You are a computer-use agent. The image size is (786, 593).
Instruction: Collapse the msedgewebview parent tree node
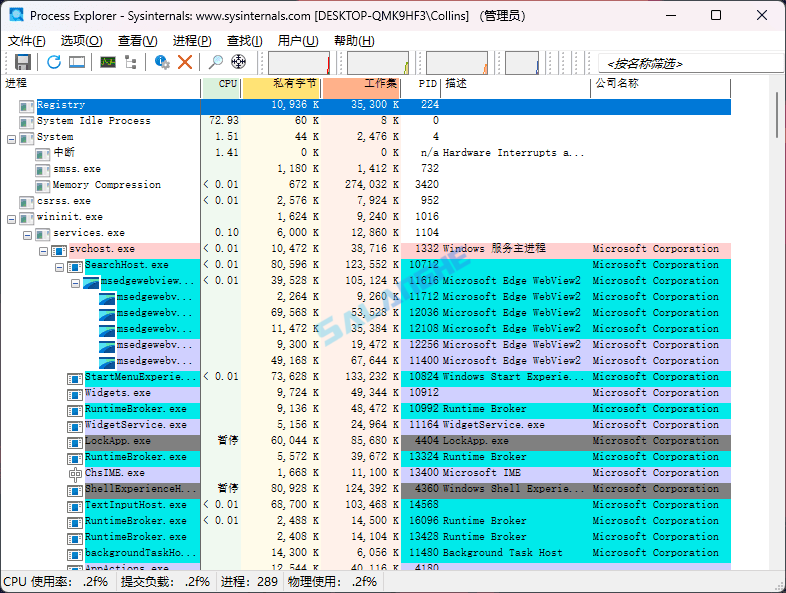pyautogui.click(x=76, y=284)
